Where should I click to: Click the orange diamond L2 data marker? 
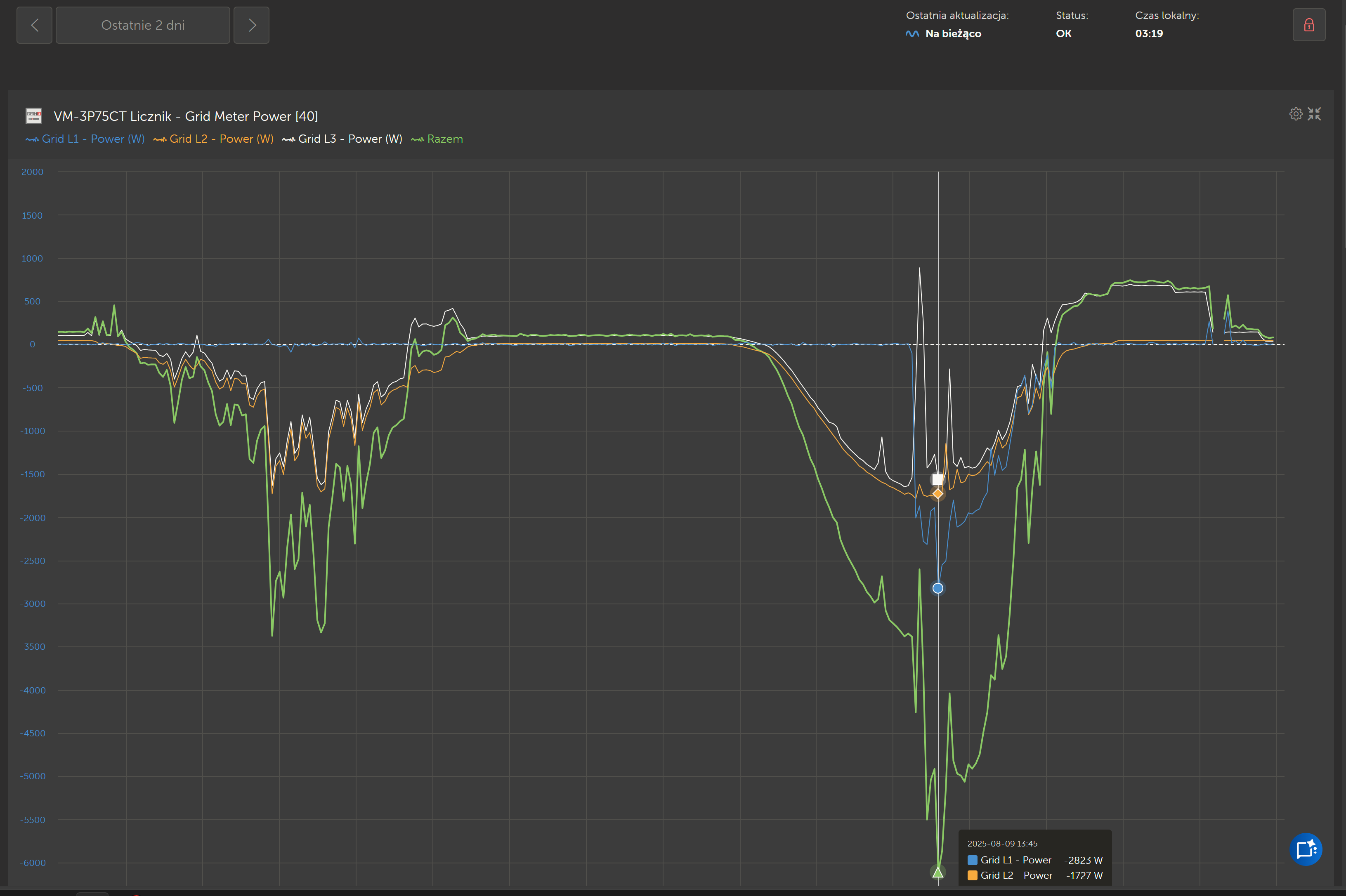938,493
